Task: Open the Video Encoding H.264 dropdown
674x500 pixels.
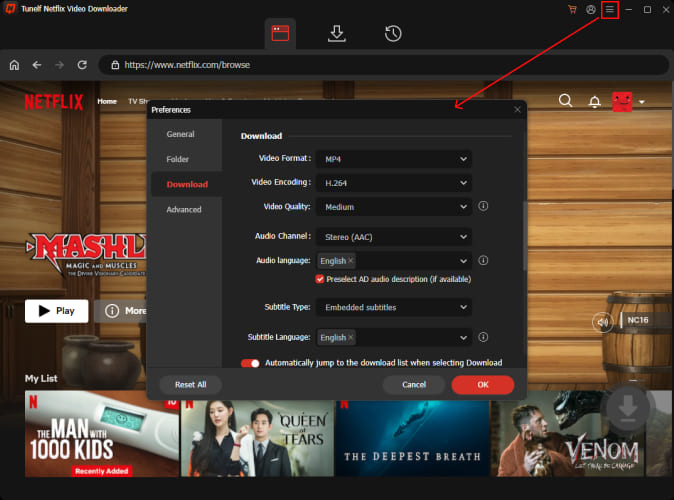Action: pos(394,183)
